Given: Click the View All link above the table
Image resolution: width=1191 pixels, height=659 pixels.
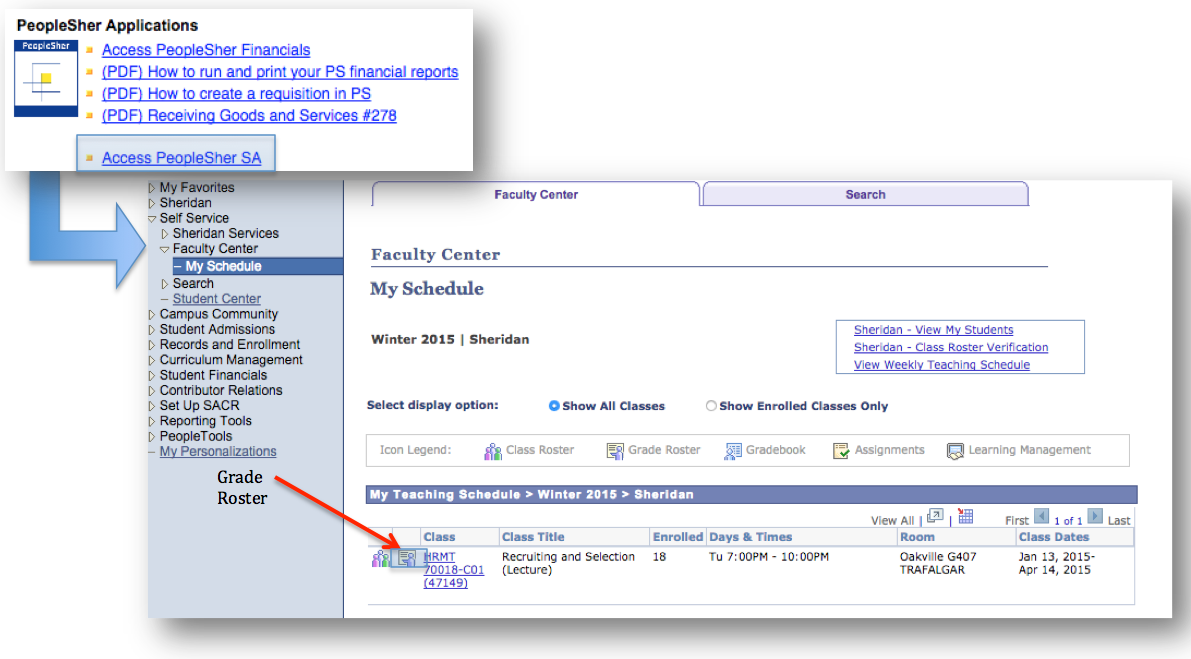Looking at the screenshot, I should pos(892,521).
